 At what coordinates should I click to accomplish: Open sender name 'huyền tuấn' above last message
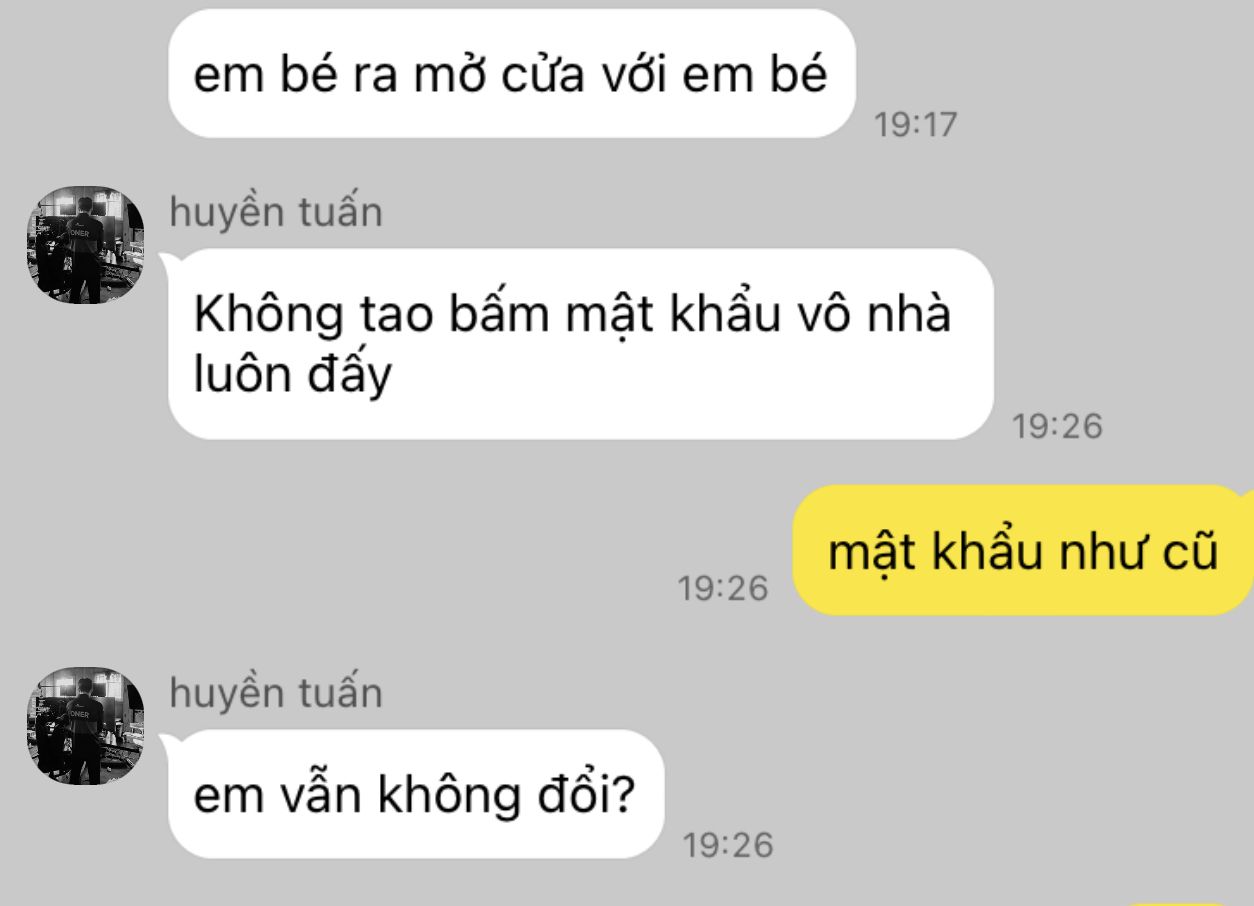pos(276,693)
